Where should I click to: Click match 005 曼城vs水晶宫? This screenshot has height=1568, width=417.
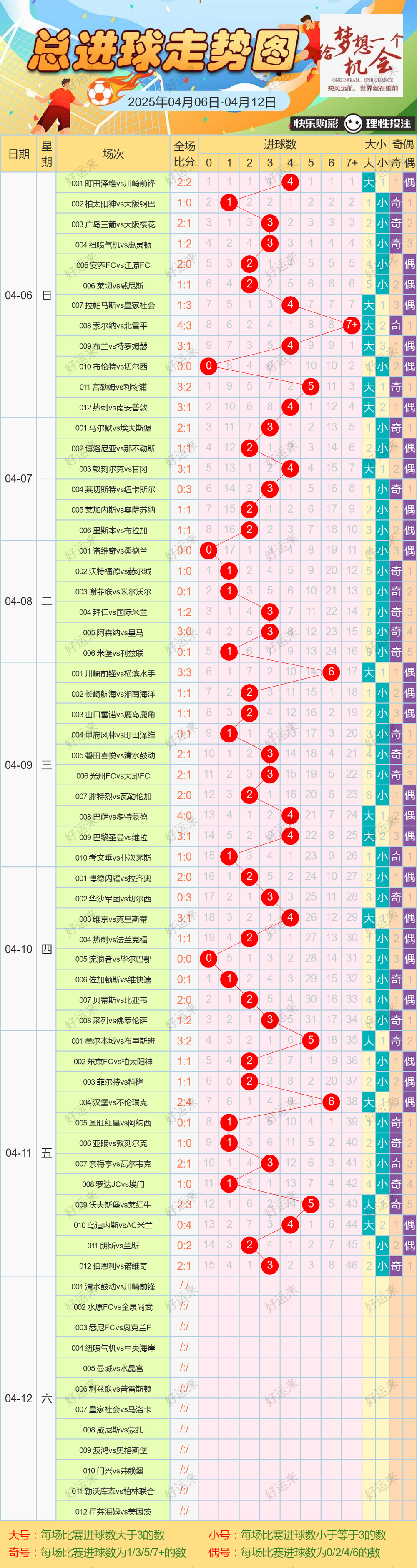113,1368
